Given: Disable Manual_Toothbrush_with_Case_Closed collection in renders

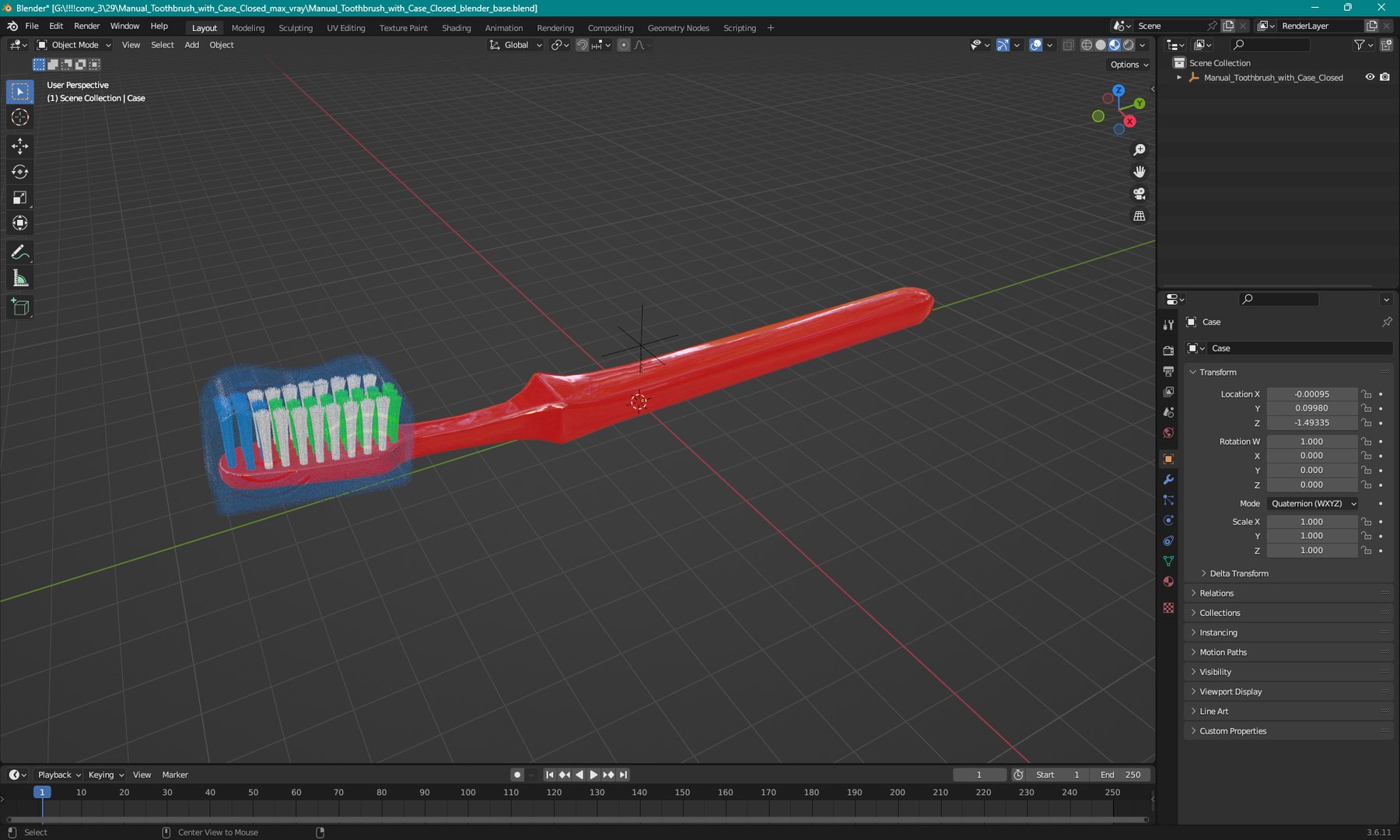Looking at the screenshot, I should (x=1385, y=77).
